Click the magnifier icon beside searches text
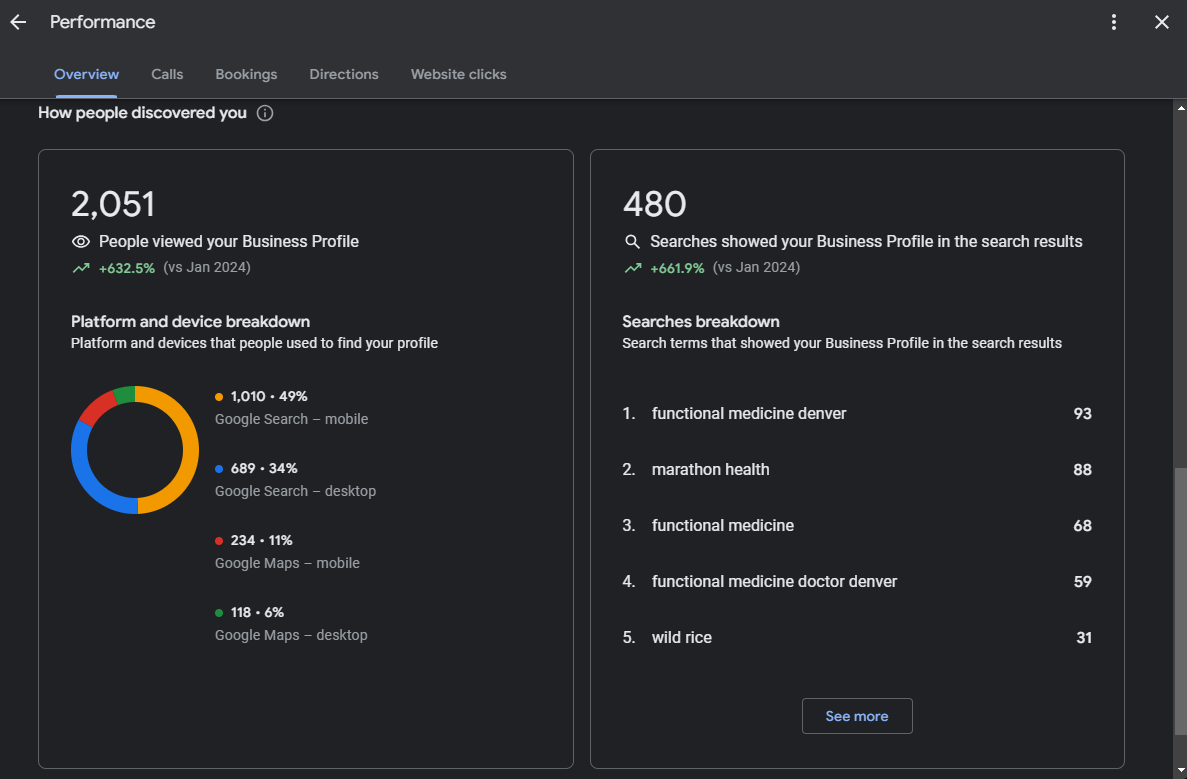 tap(632, 241)
